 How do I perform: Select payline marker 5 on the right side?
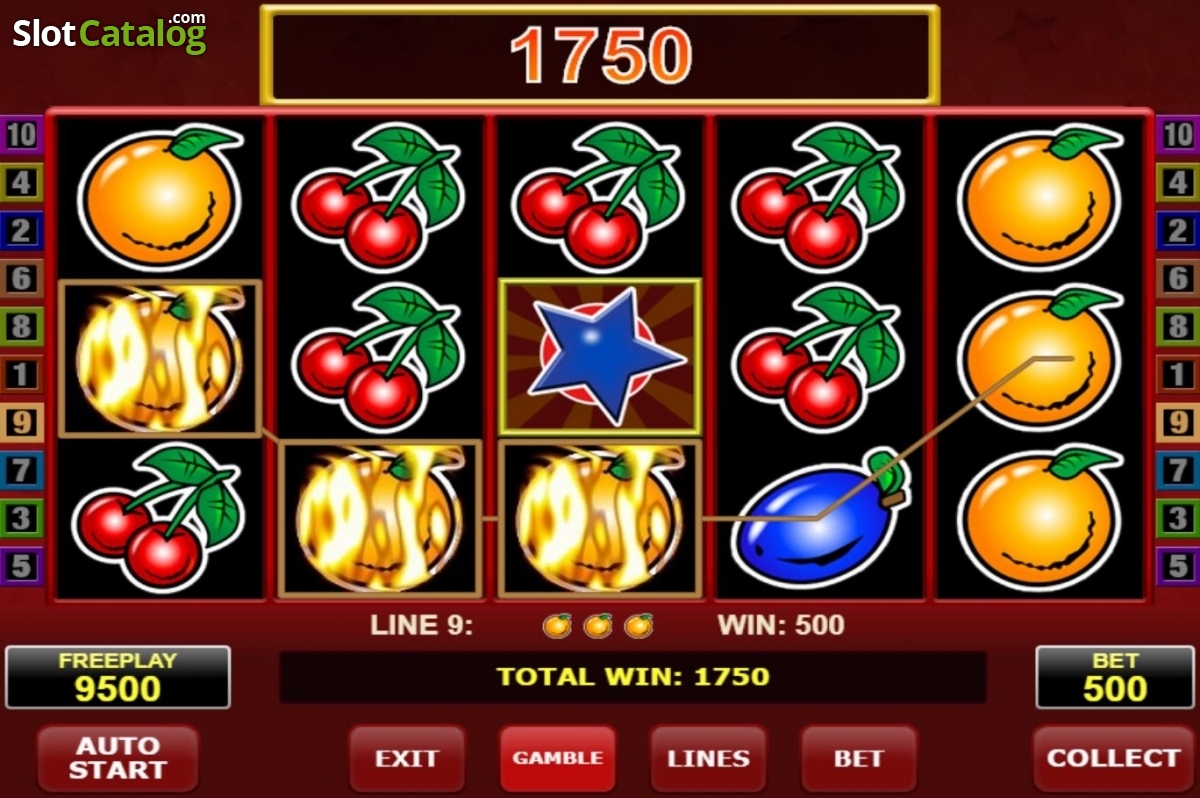1177,566
